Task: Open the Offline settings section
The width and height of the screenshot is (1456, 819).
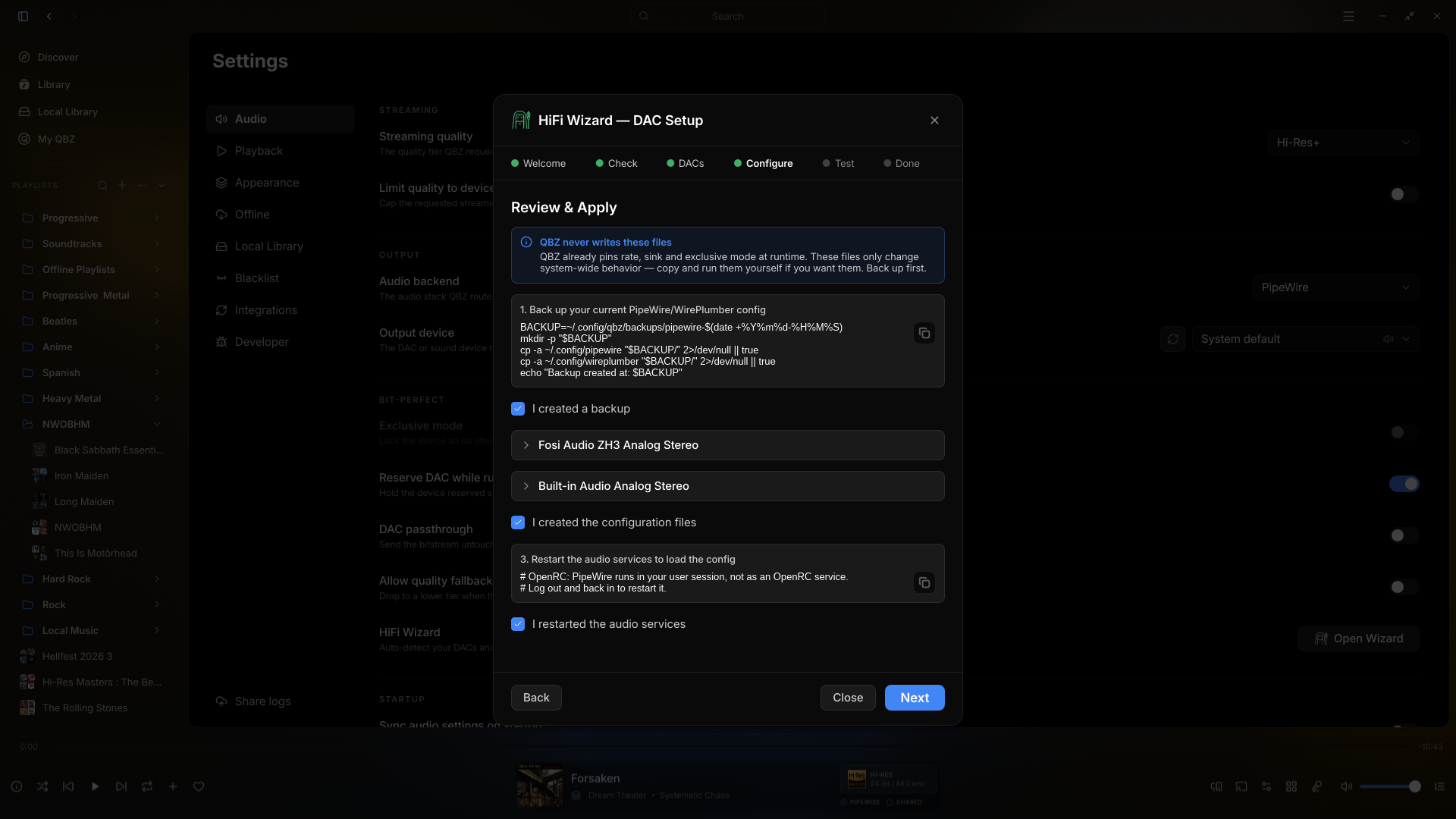Action: pos(281,215)
